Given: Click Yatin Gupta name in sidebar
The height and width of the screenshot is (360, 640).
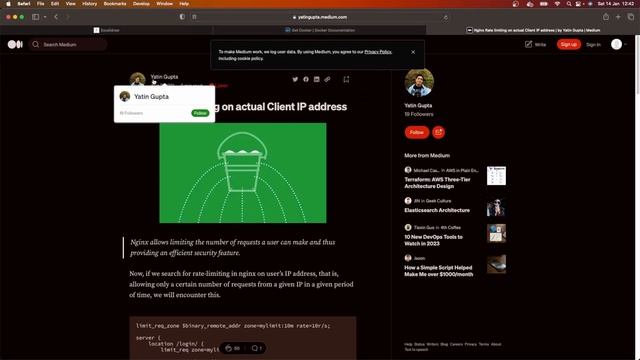Looking at the screenshot, I should [418, 105].
